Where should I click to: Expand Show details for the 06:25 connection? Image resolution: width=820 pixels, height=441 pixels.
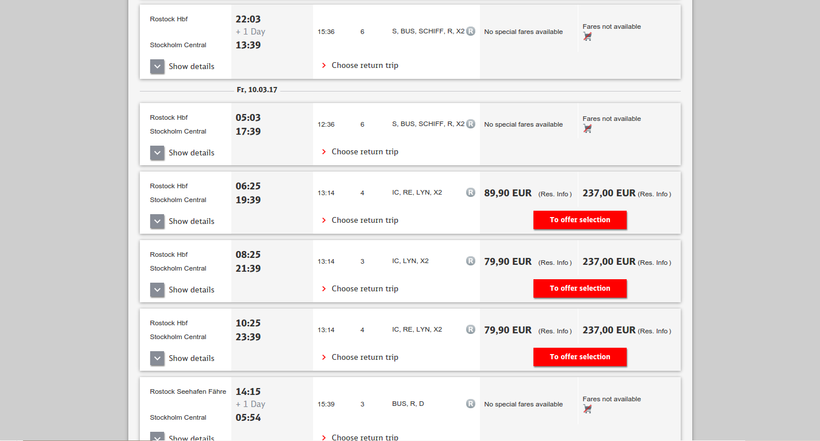[x=157, y=221]
